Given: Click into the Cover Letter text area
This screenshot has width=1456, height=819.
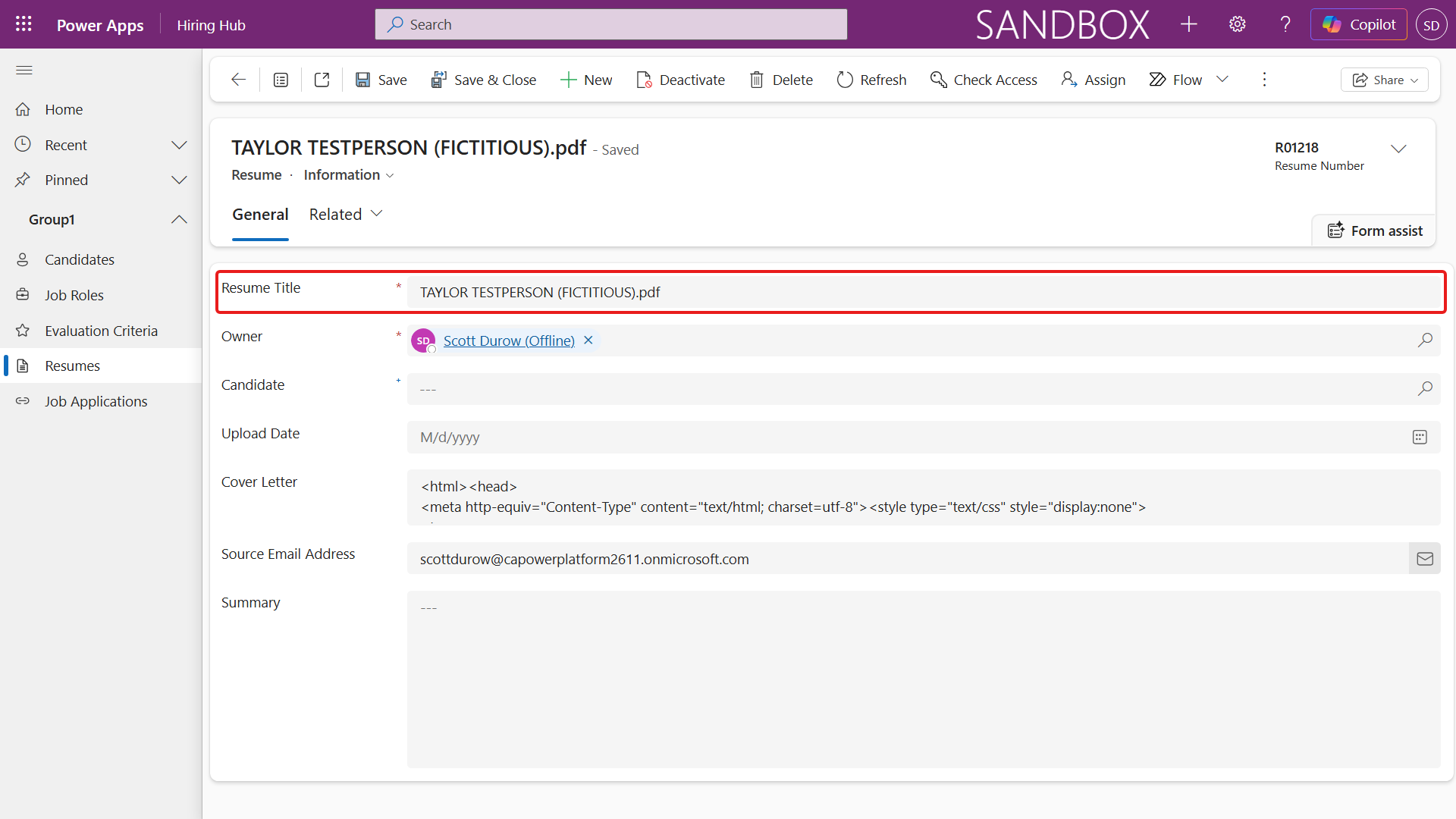Looking at the screenshot, I should click(924, 497).
